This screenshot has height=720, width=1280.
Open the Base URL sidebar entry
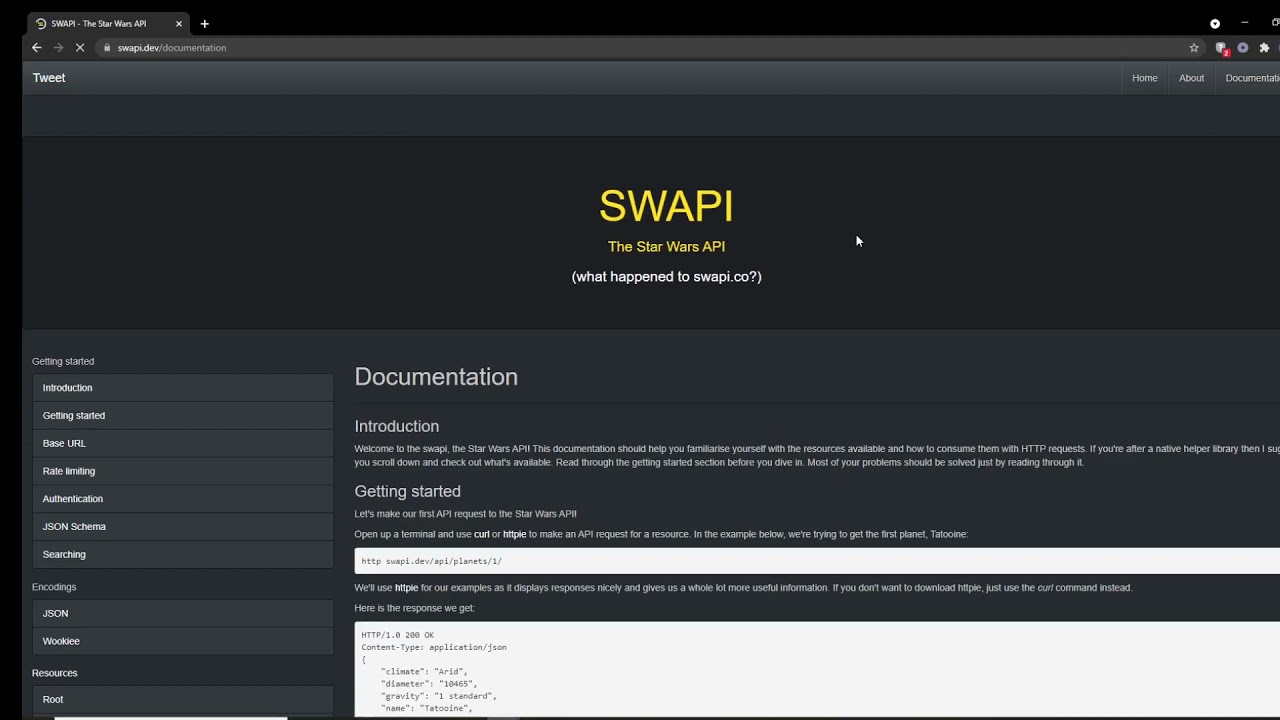[183, 443]
